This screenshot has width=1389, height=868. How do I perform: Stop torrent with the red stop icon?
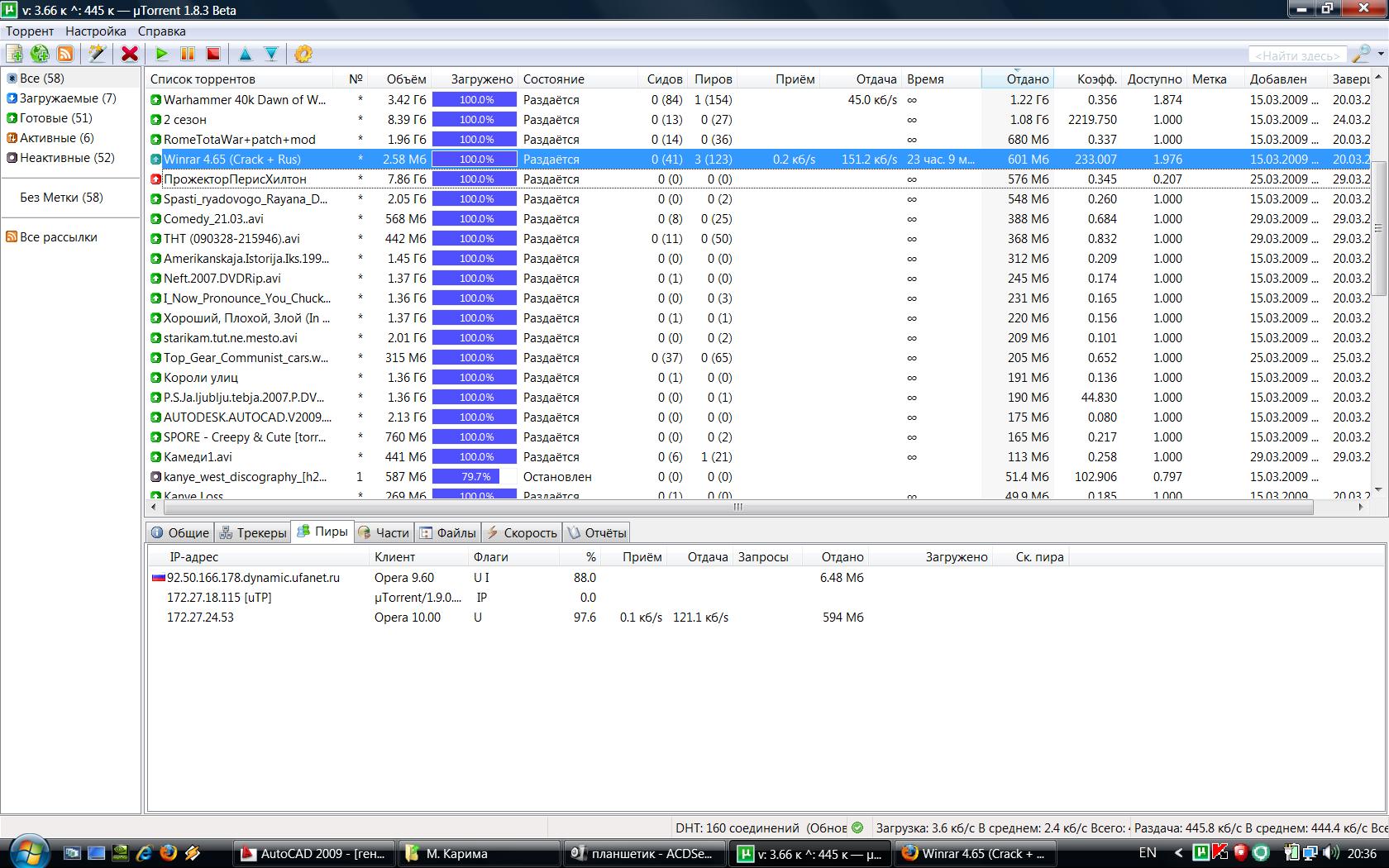[213, 54]
